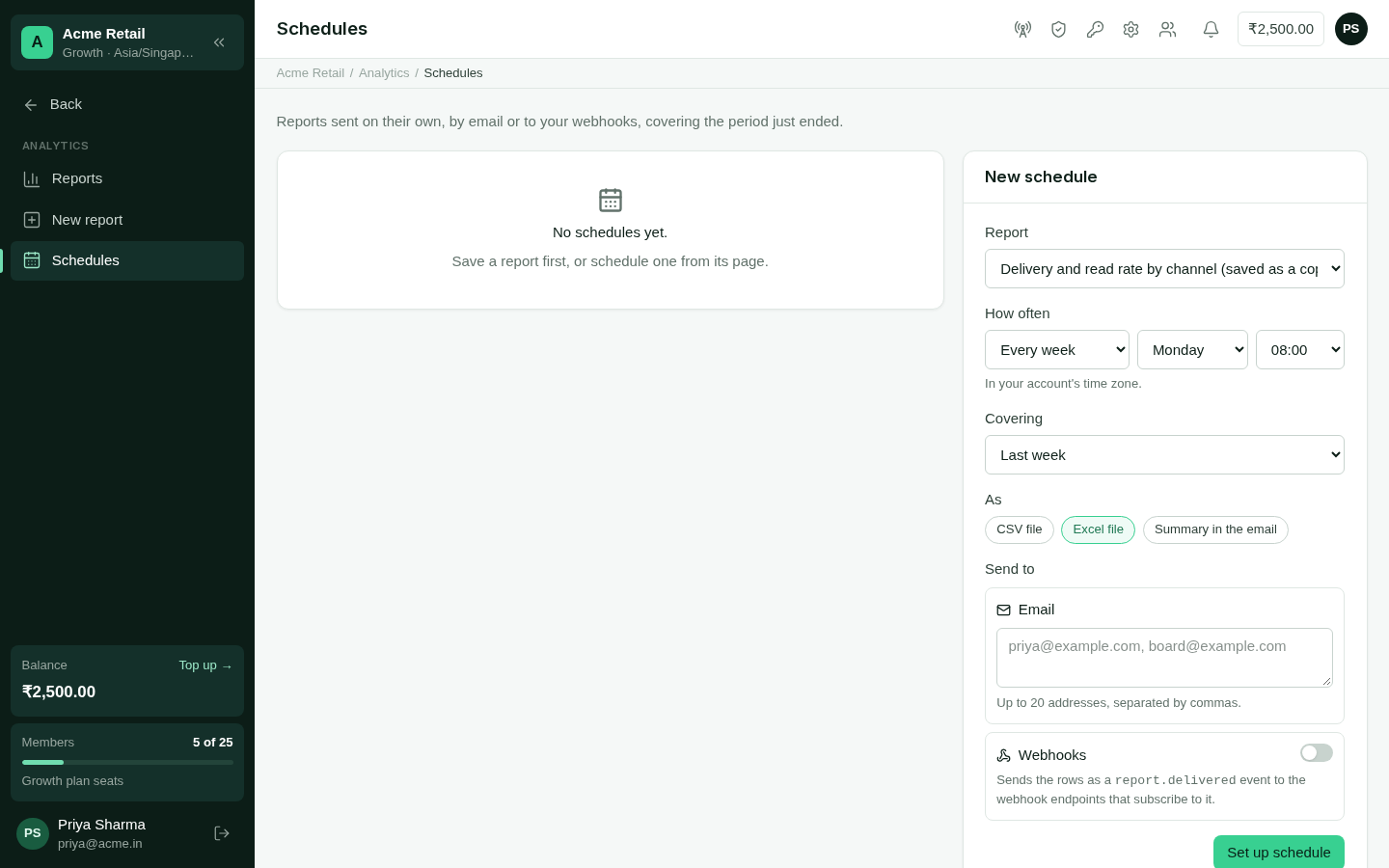Click the Analytics breadcrumb link
The width and height of the screenshot is (1389, 868).
[x=384, y=73]
